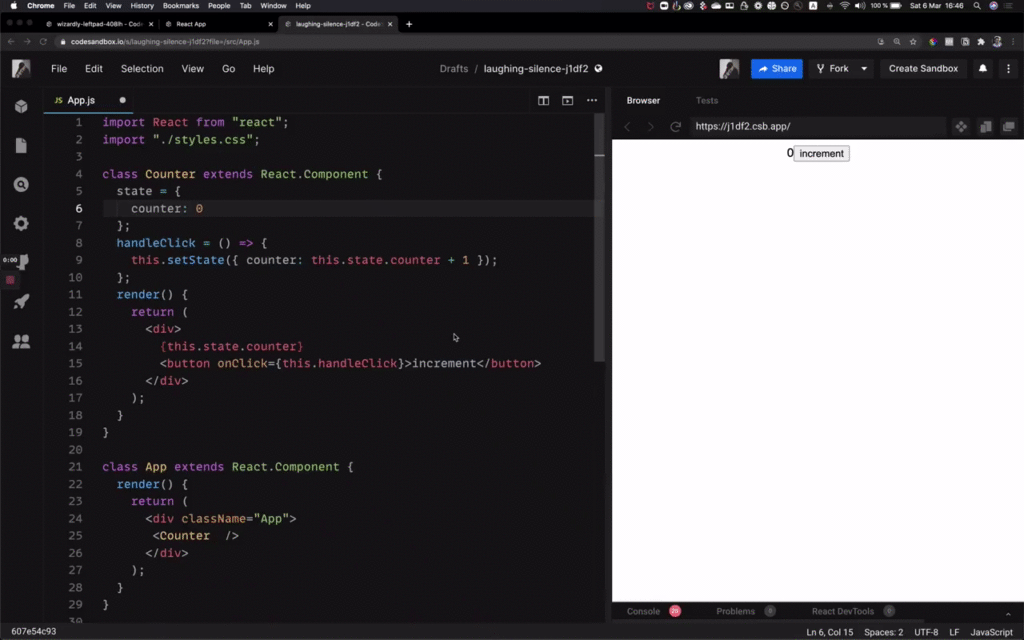Bookmark page with Chrome star icon

coord(913,42)
